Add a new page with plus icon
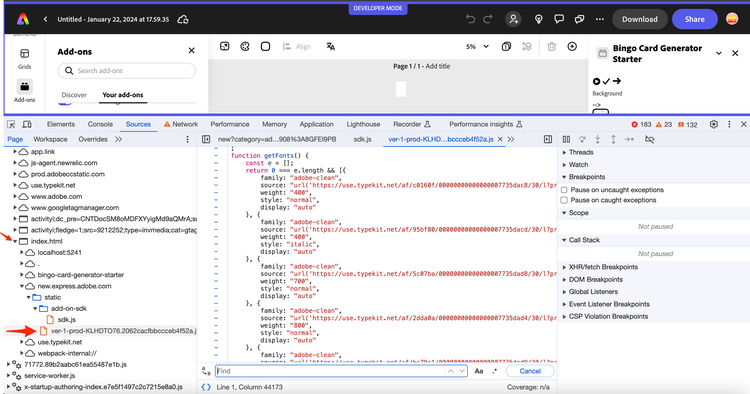This screenshot has height=394, width=750. pyautogui.click(x=572, y=46)
